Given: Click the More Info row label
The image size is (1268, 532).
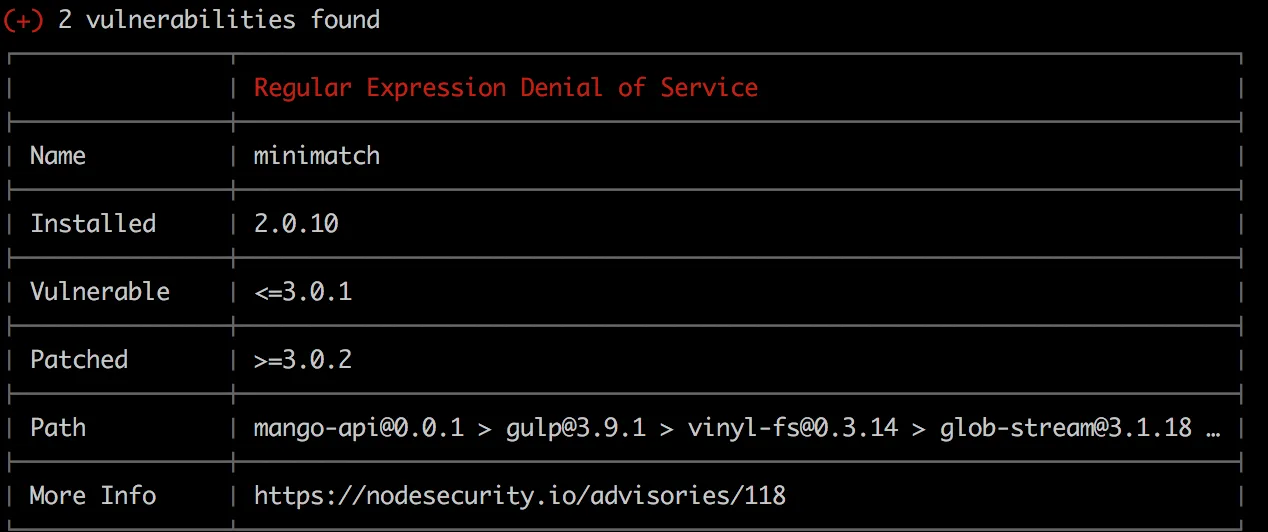Looking at the screenshot, I should tap(93, 496).
